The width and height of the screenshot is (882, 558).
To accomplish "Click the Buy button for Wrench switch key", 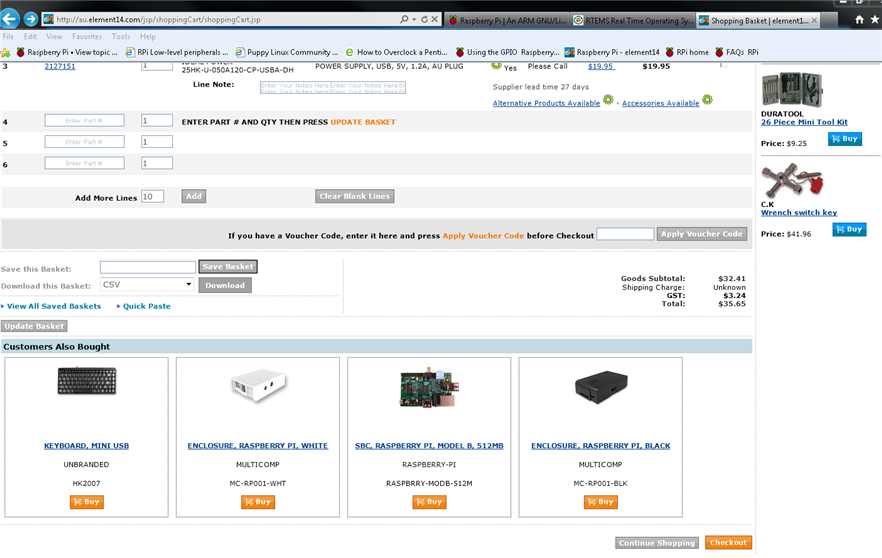I will click(849, 230).
